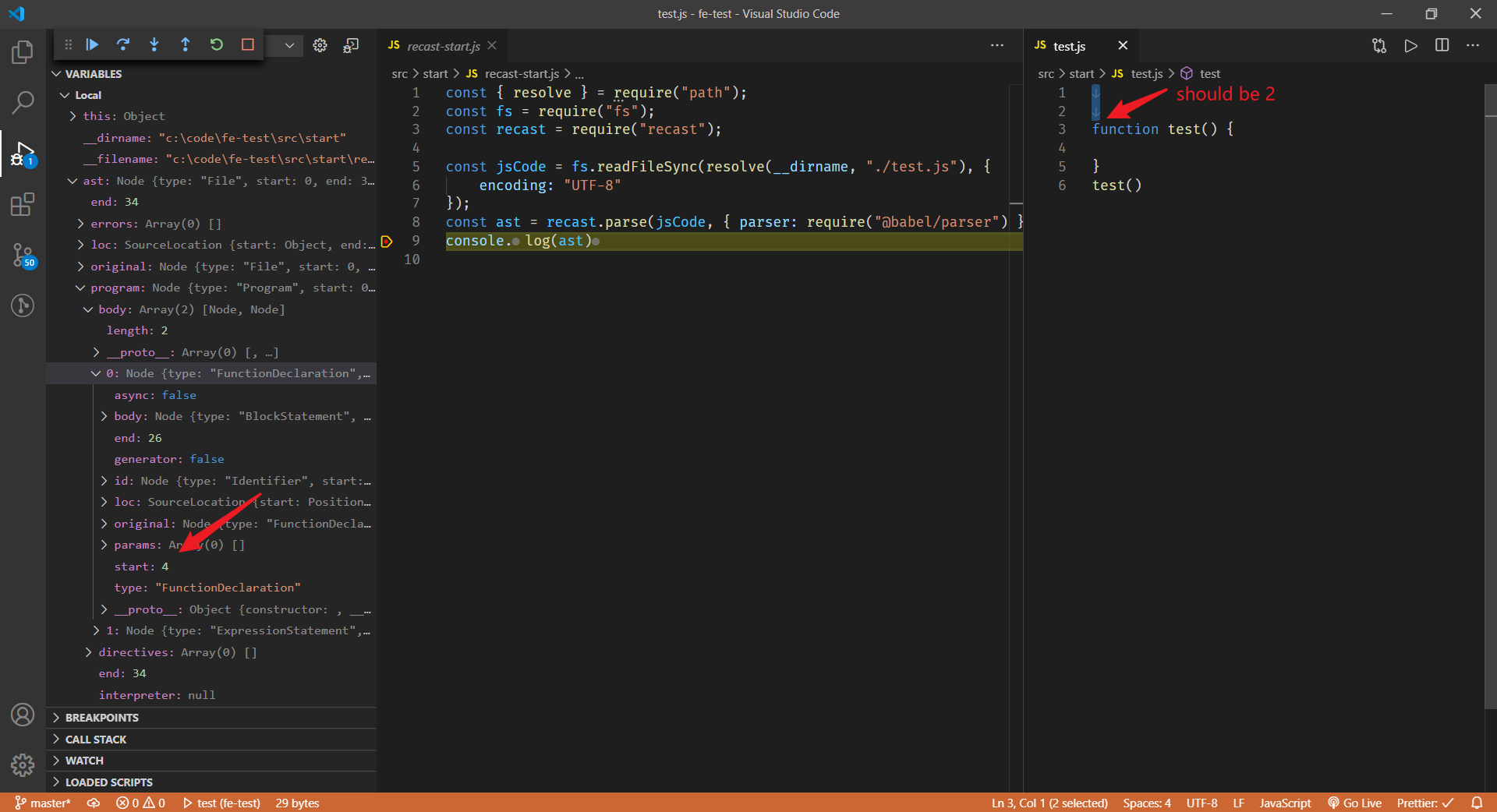The image size is (1497, 812).
Task: Synchronize changes via cloud icon
Action: (x=94, y=803)
